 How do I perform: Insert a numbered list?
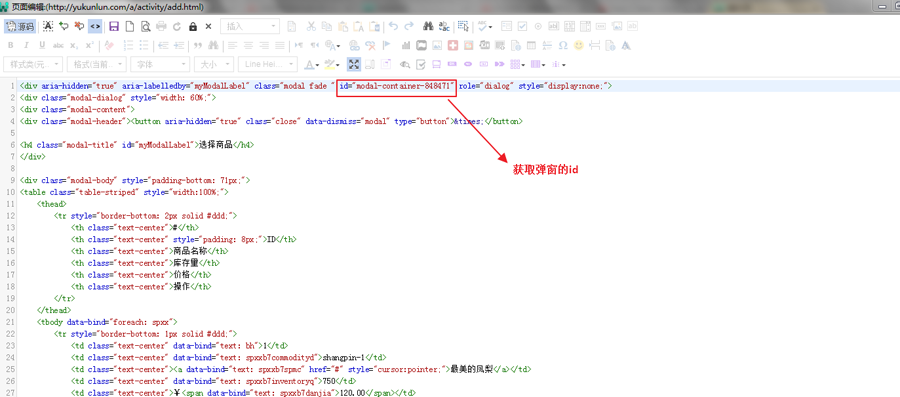pos(129,45)
